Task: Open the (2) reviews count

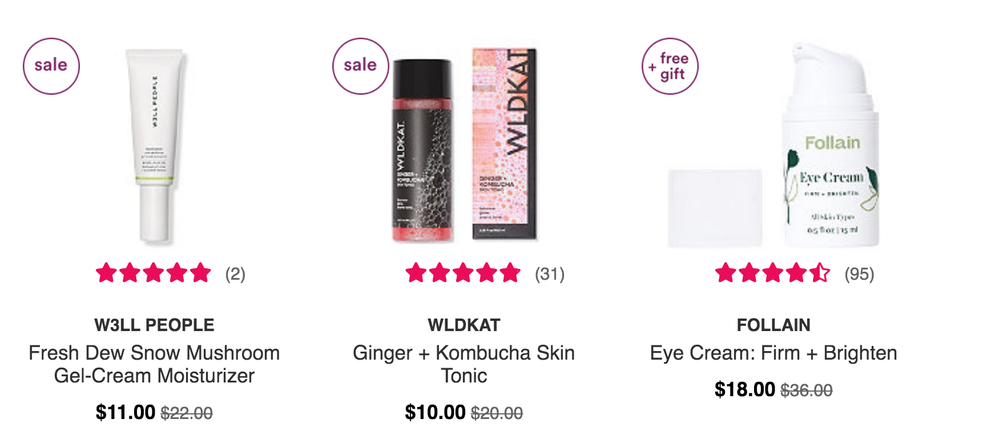Action: coord(235,272)
